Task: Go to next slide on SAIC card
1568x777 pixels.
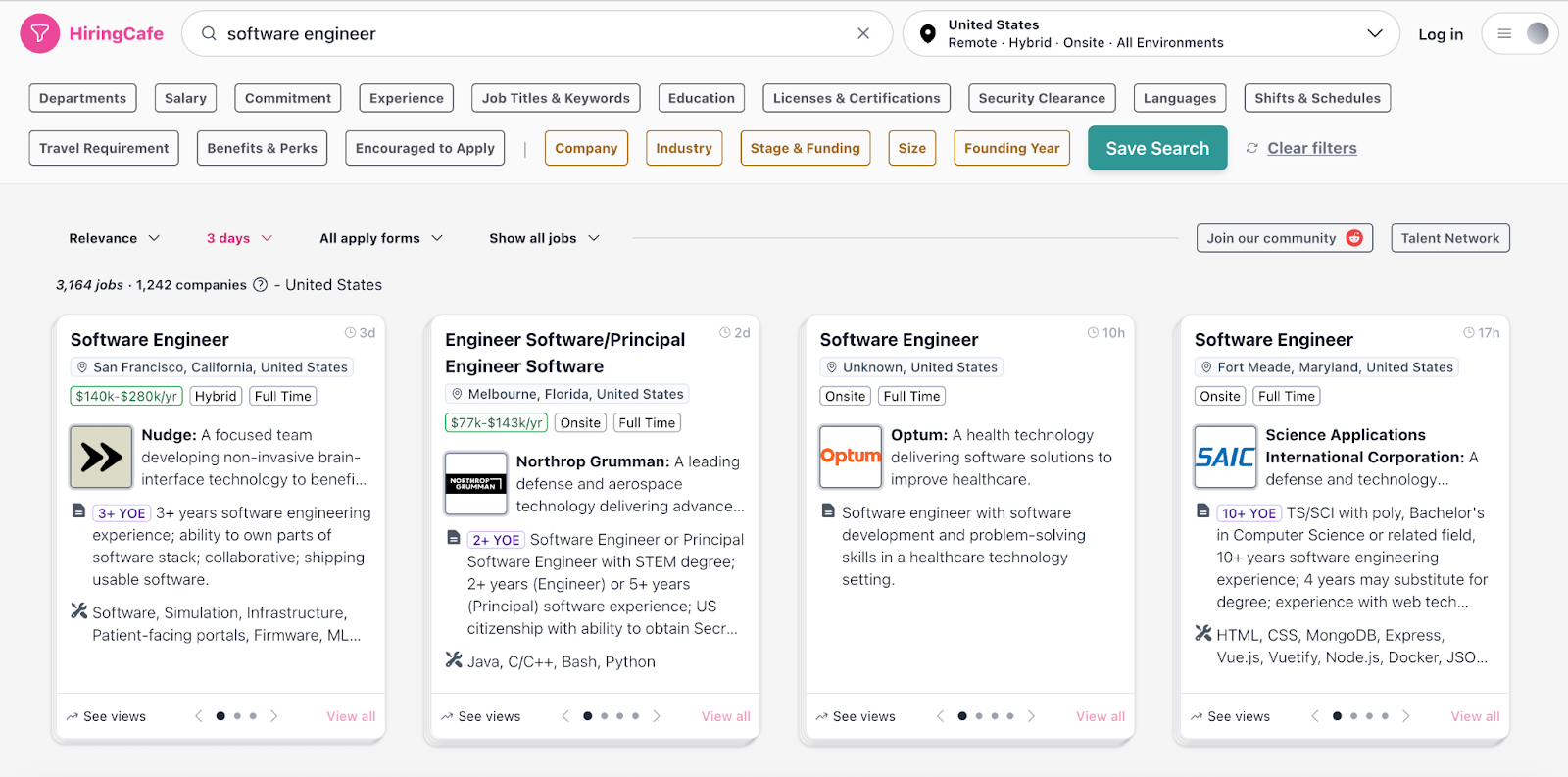Action: pyautogui.click(x=1406, y=716)
